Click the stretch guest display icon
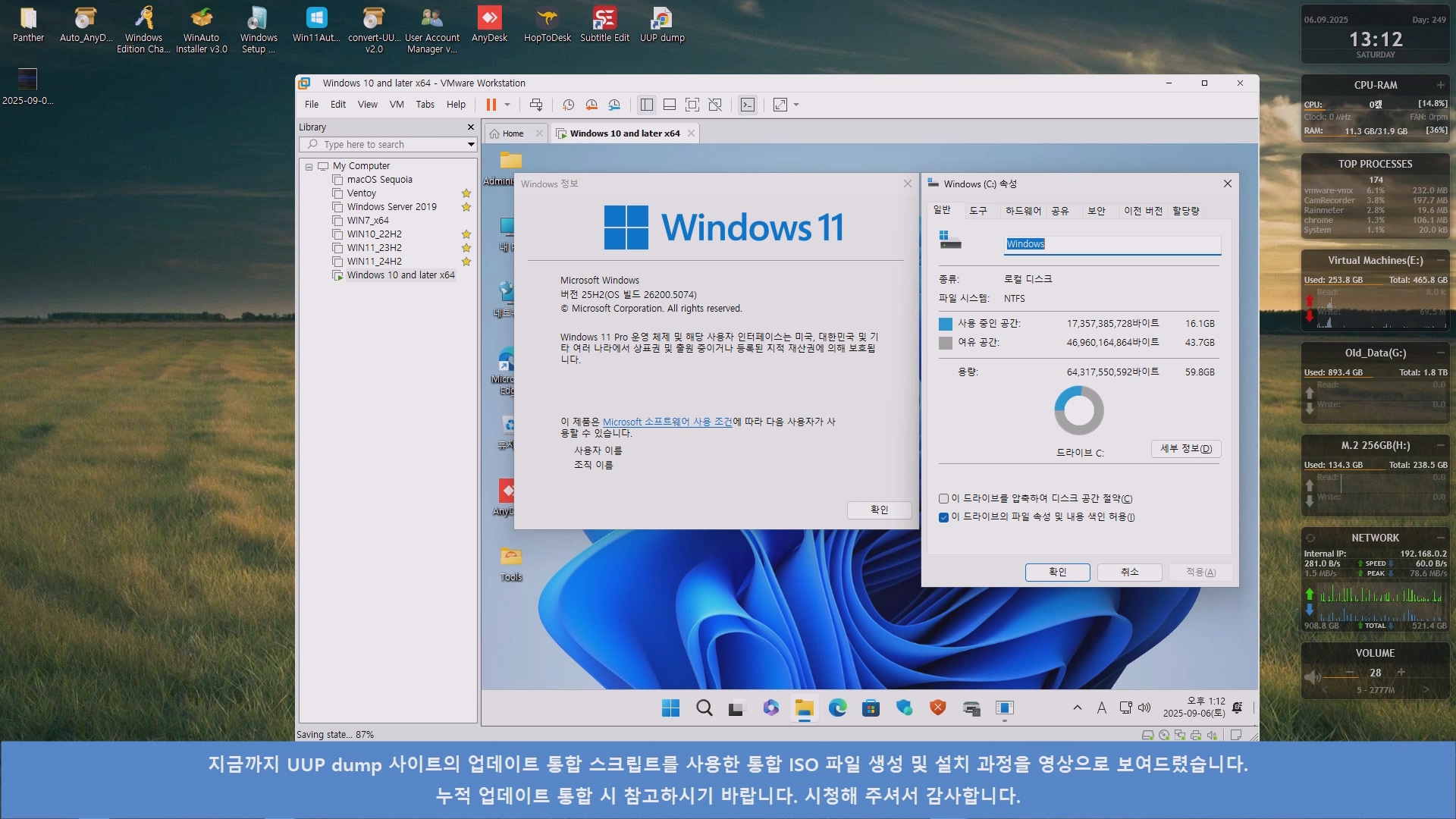1456x819 pixels. point(780,105)
